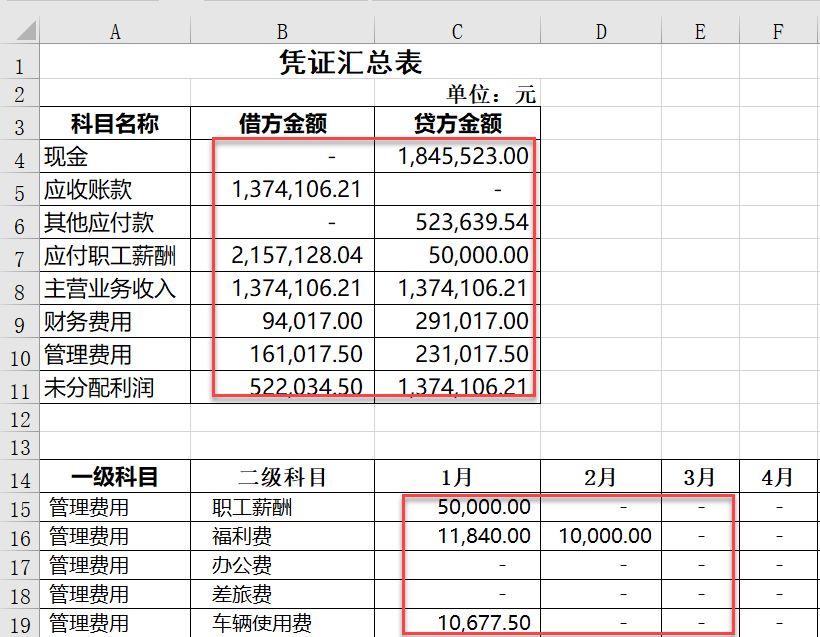This screenshot has width=820, height=637.
Task: Click the 1月 column header cell
Action: [456, 477]
